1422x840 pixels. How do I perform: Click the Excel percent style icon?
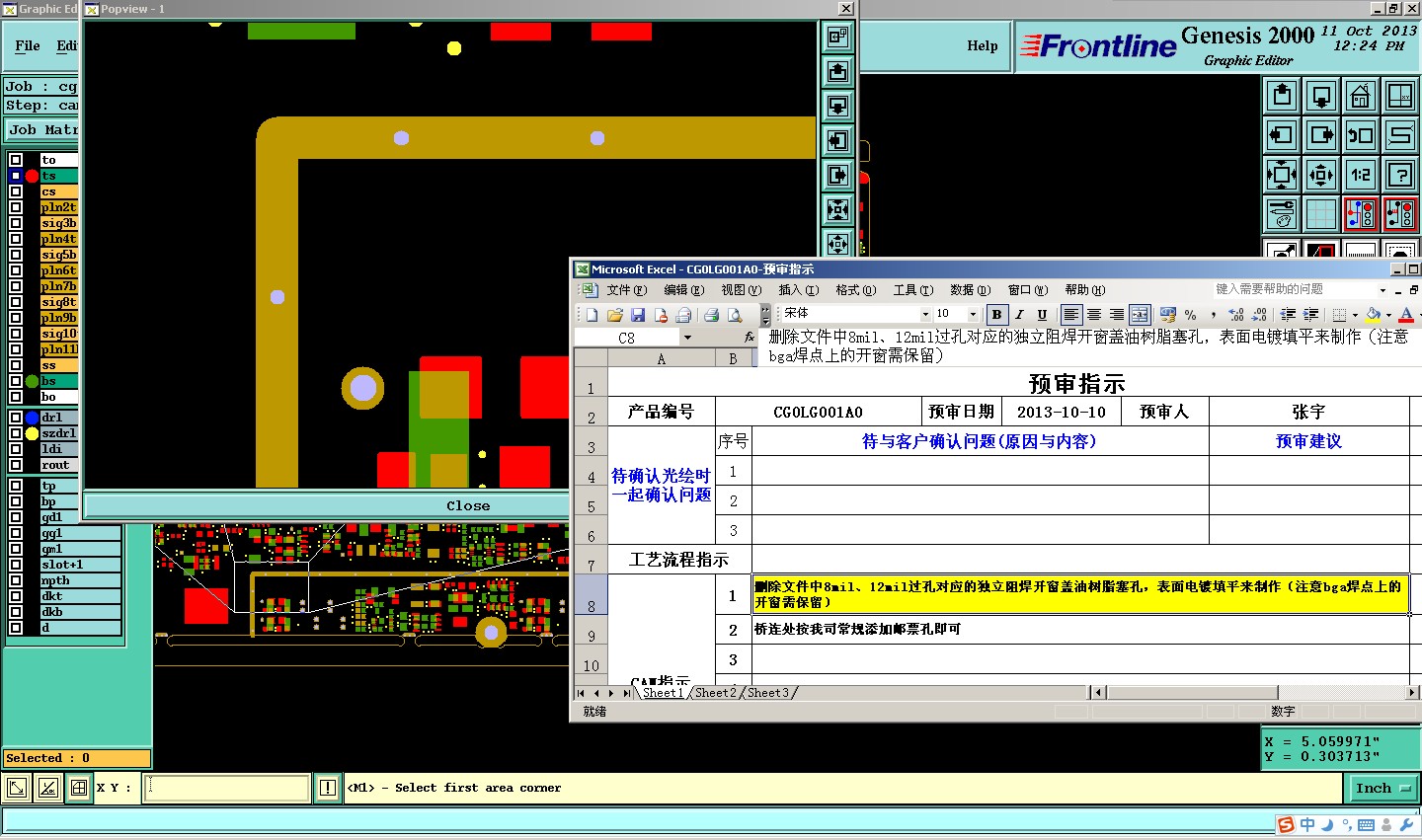pyautogui.click(x=1190, y=315)
